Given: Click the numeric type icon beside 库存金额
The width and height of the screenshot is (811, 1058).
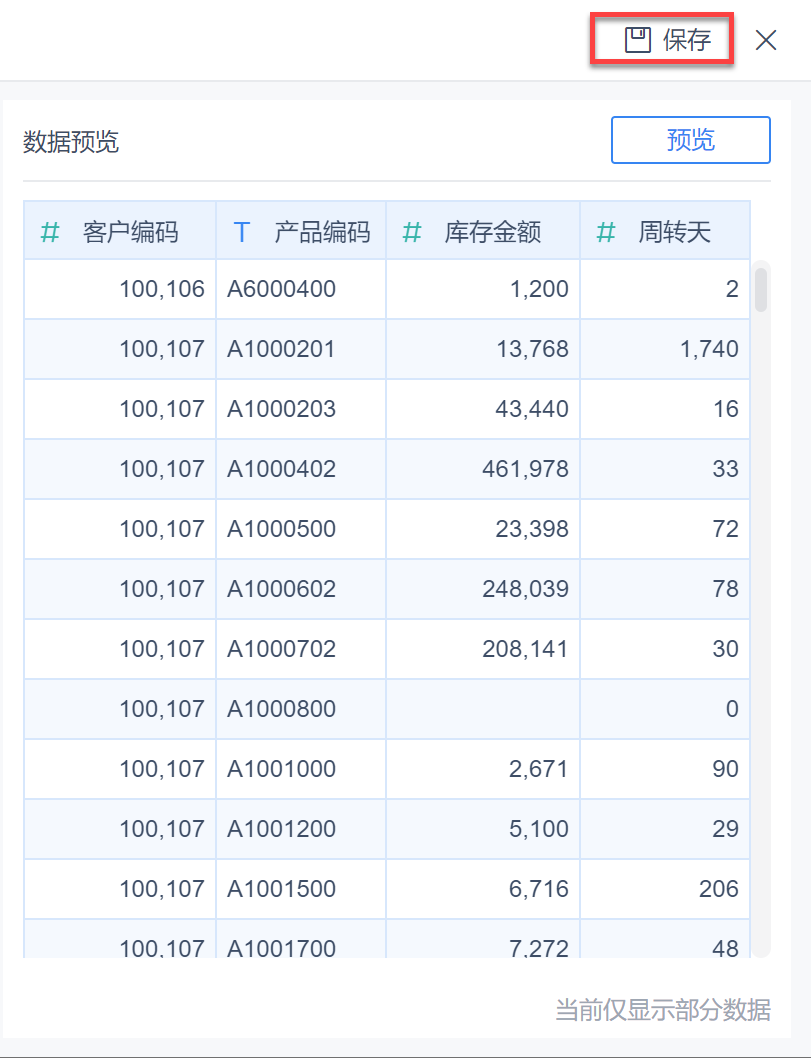Looking at the screenshot, I should 412,232.
